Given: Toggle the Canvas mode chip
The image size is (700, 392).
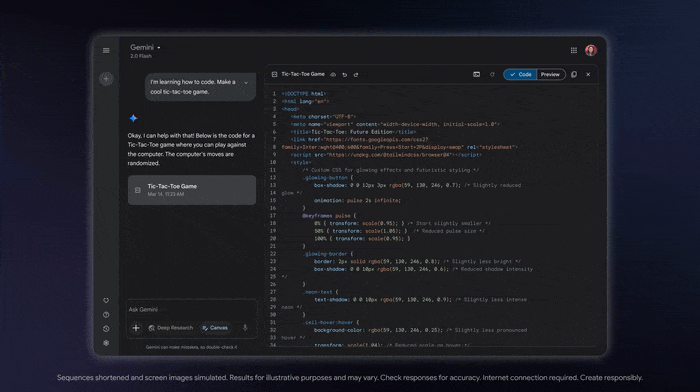Looking at the screenshot, I should (x=215, y=328).
